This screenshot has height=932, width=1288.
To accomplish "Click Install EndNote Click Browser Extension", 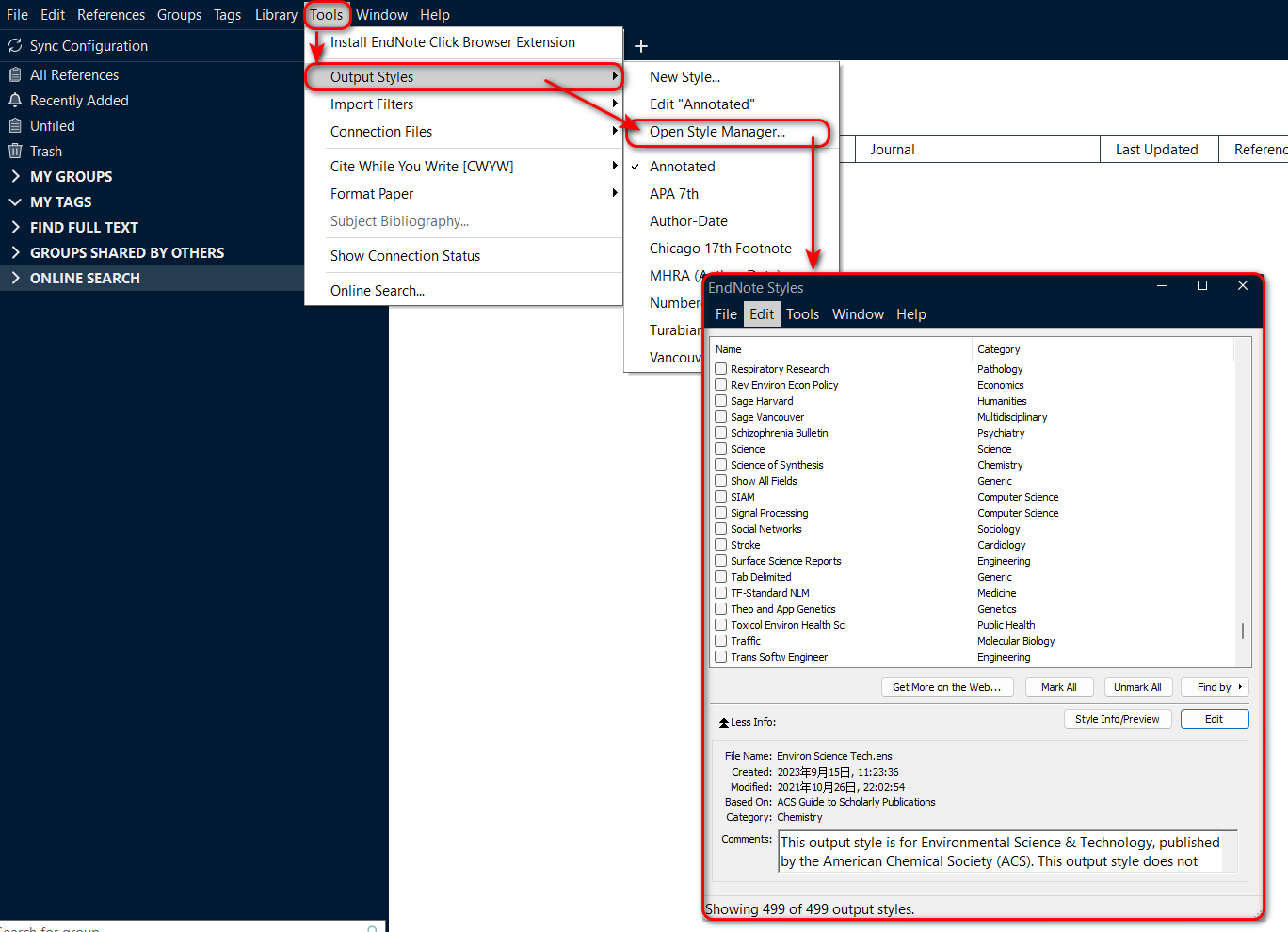I will point(453,42).
